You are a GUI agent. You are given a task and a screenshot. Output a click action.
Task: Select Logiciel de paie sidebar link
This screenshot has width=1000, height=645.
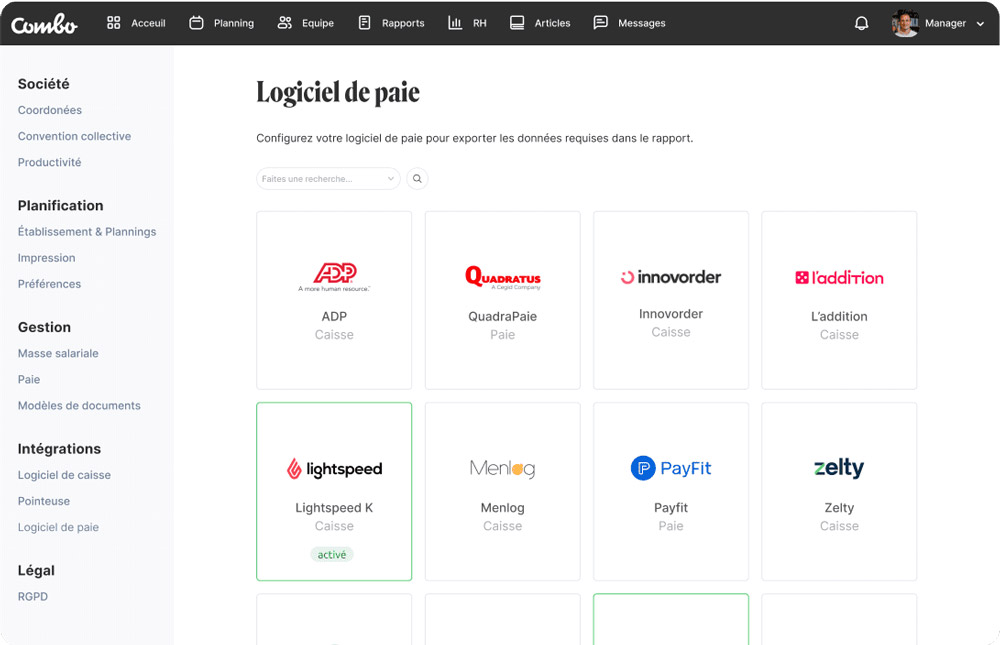(x=58, y=527)
